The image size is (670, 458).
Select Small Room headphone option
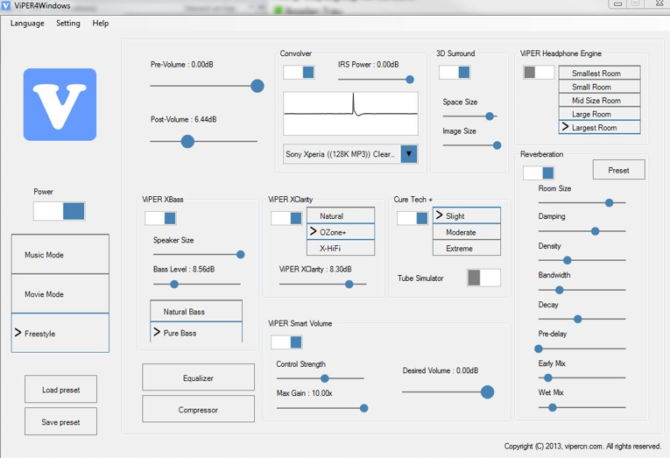coord(599,87)
